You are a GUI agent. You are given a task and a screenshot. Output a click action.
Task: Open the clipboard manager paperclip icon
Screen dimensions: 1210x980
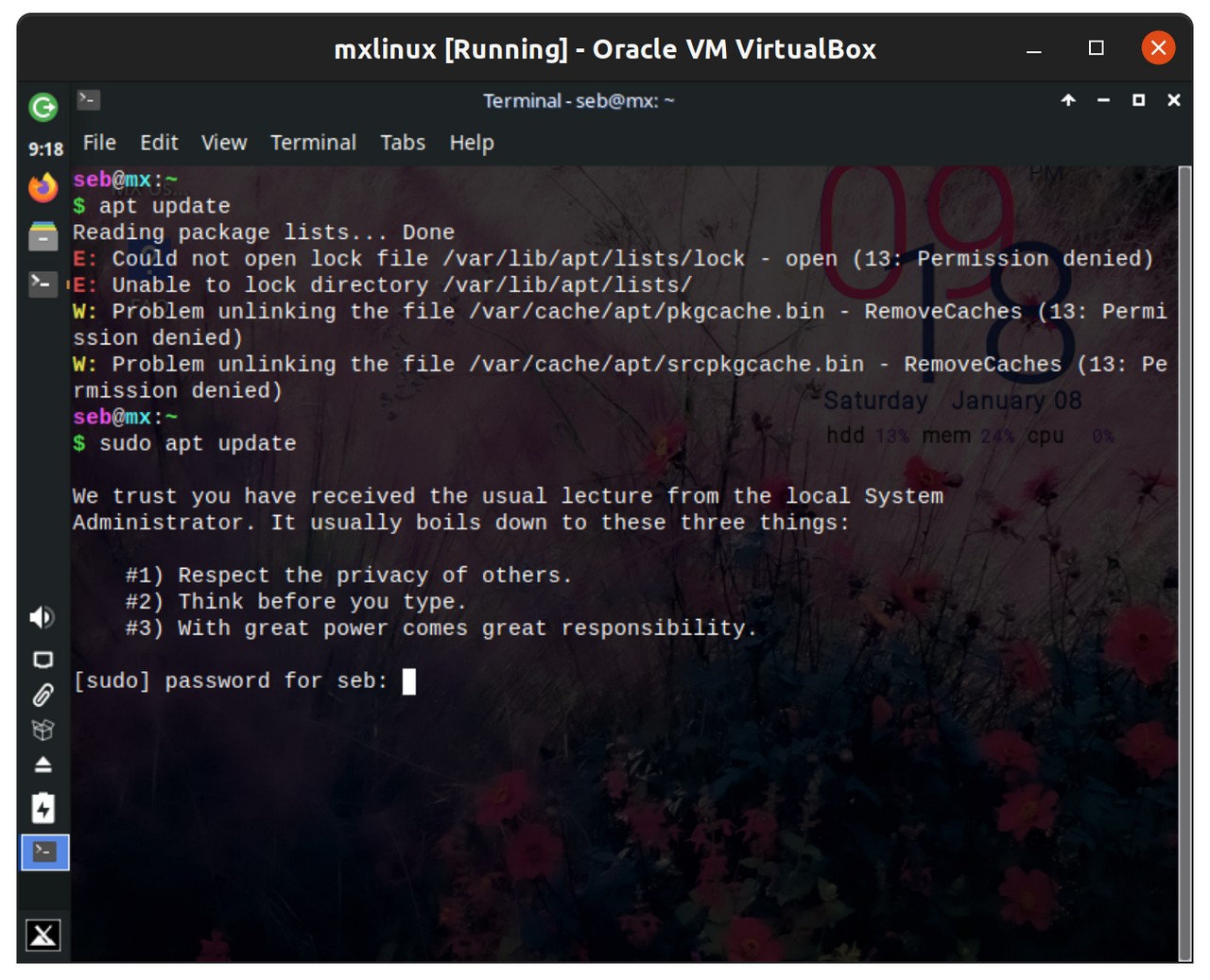coord(43,696)
